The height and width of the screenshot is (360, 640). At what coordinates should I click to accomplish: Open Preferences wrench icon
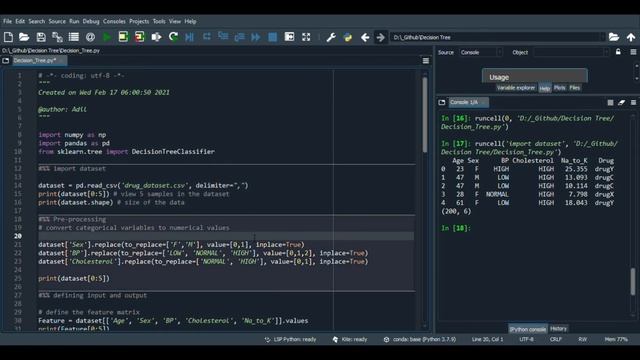pyautogui.click(x=331, y=37)
